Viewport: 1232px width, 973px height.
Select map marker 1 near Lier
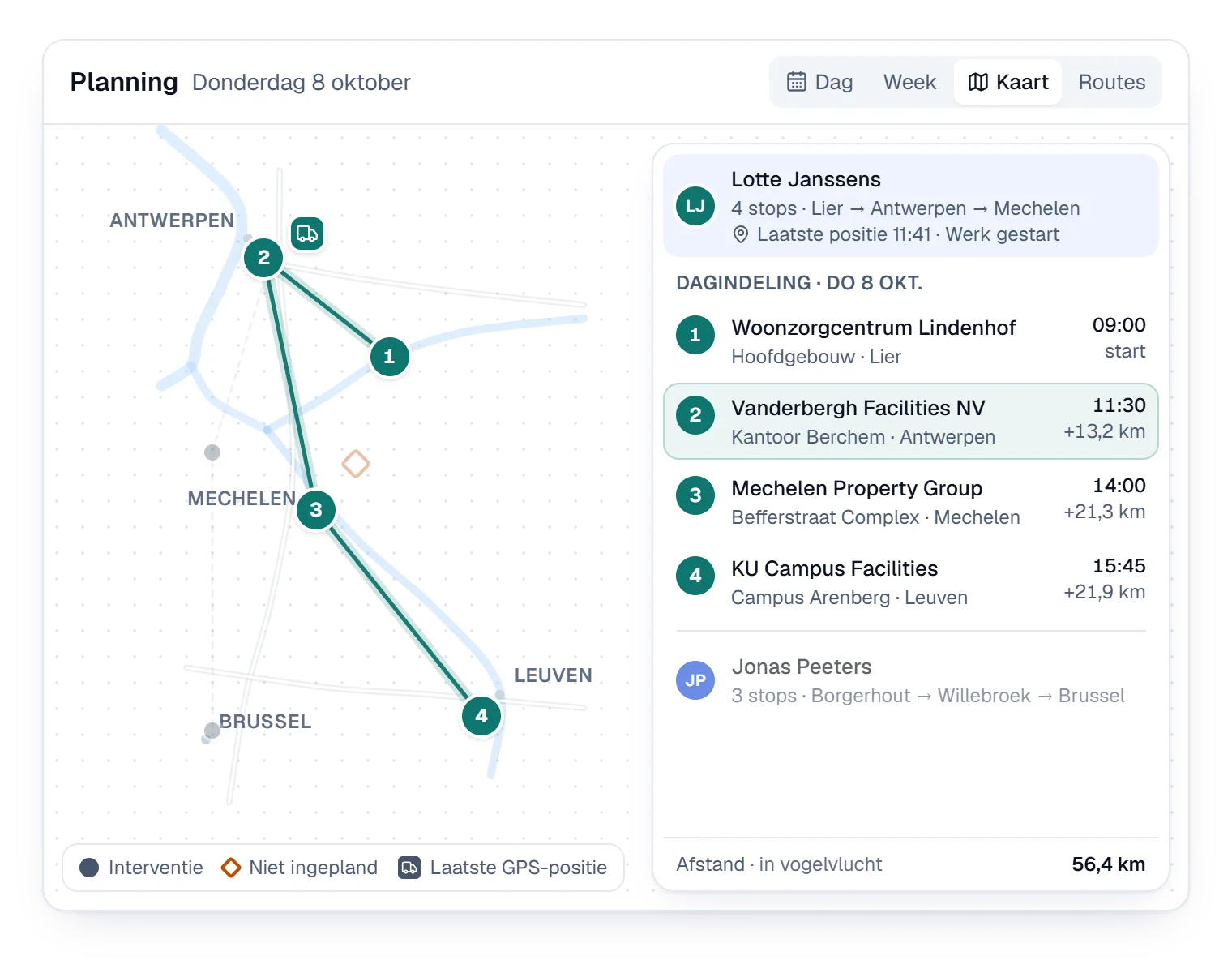(389, 356)
